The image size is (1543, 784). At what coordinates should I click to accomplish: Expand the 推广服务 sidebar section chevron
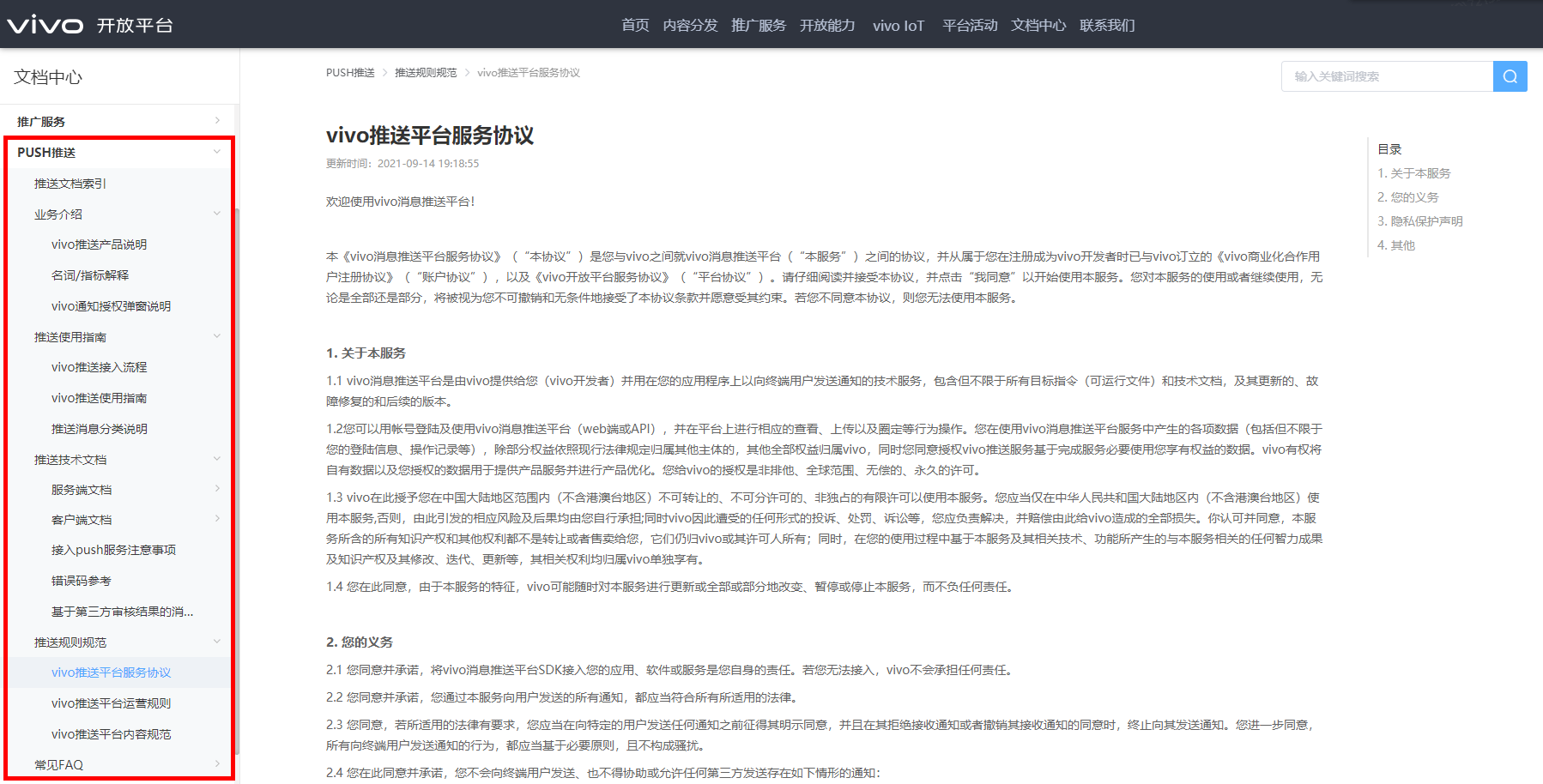click(x=217, y=121)
